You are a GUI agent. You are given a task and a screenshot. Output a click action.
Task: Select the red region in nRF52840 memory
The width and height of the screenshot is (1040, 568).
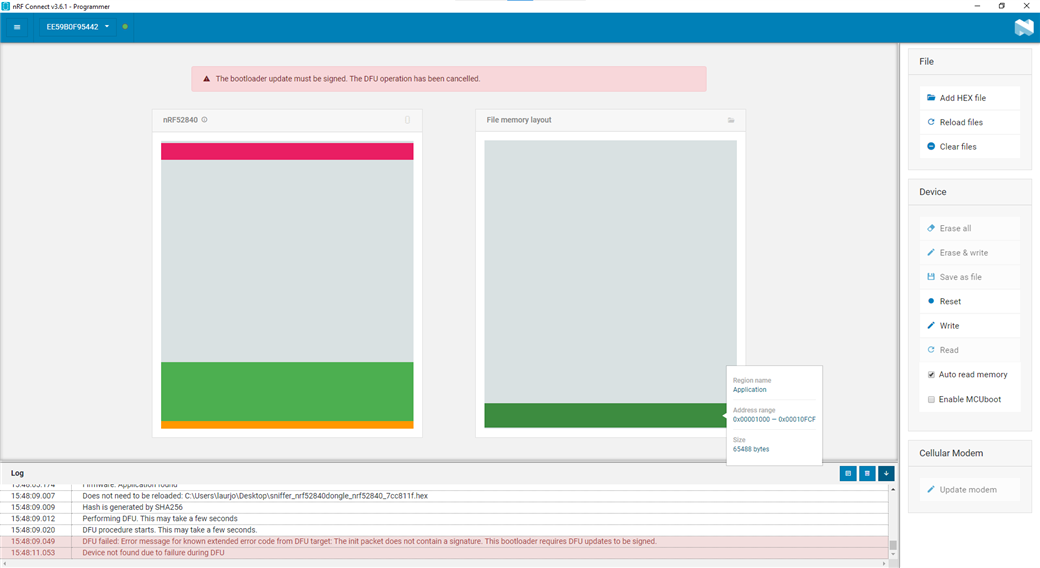[x=287, y=151]
